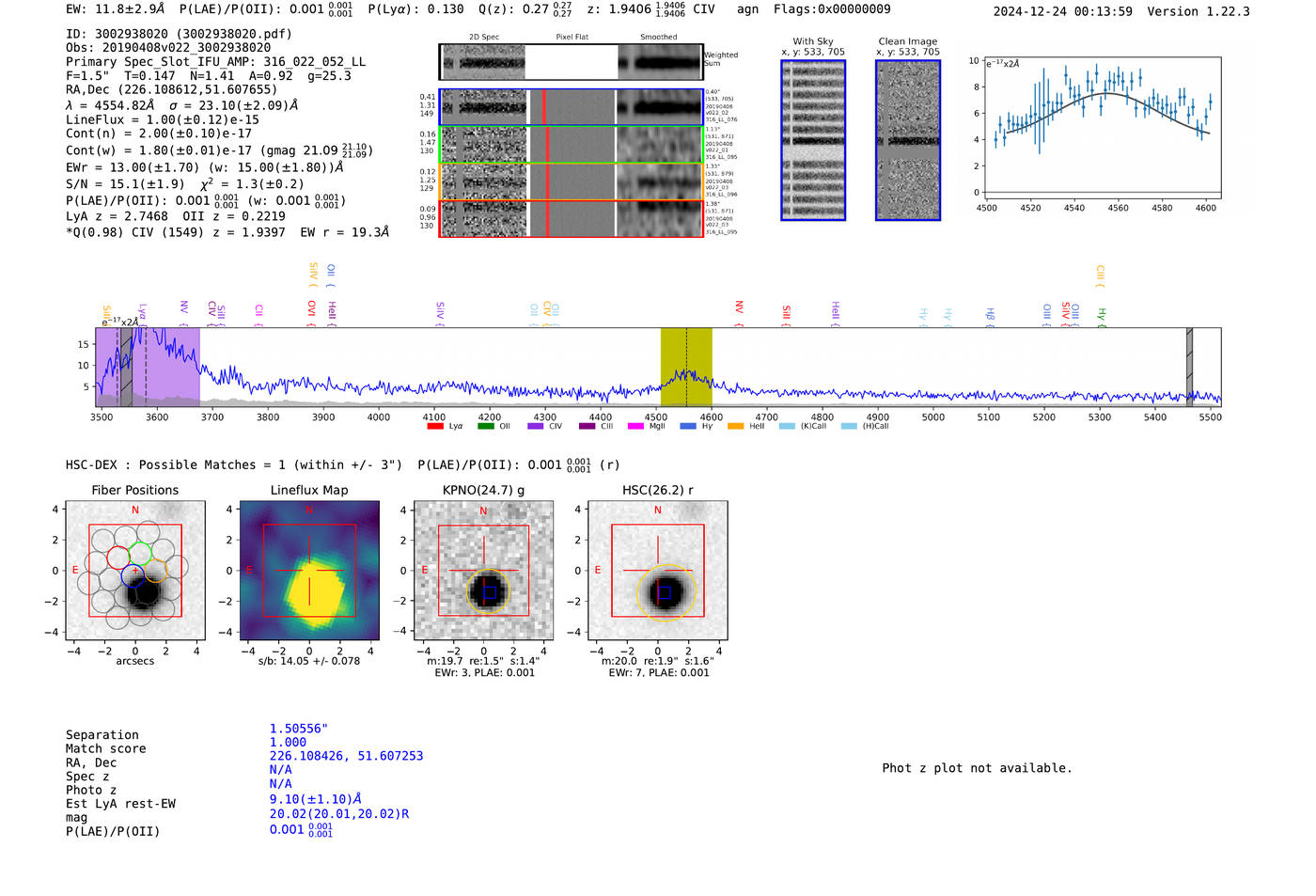The width and height of the screenshot is (1316, 896).
Task: Open the HSC(26.2) r cutout image
Action: click(657, 571)
